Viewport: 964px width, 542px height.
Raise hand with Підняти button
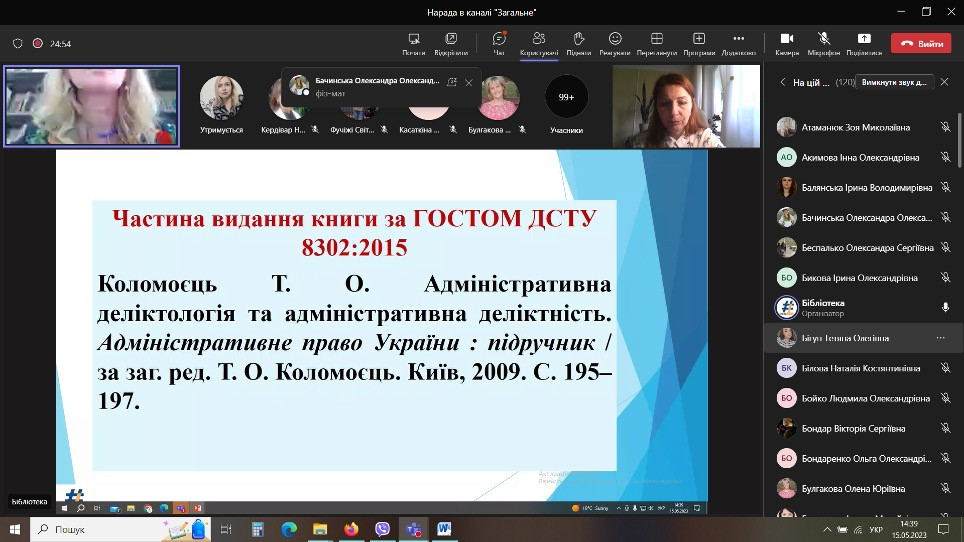point(579,44)
